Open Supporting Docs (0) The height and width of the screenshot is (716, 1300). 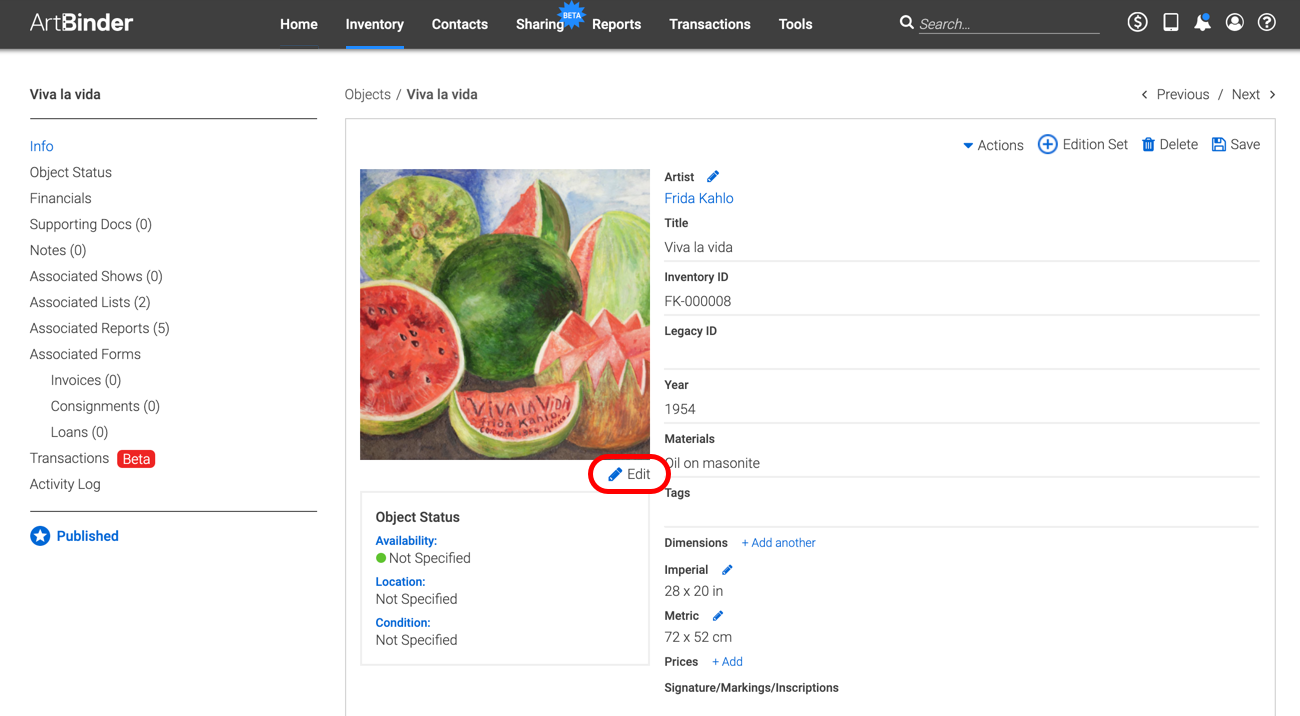[91, 224]
